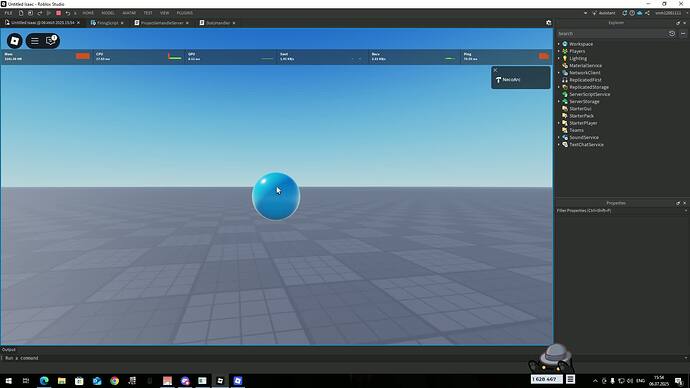Screen dimensions: 690x388
Task: Open the MODEL ribbon tab
Action: click(x=108, y=13)
